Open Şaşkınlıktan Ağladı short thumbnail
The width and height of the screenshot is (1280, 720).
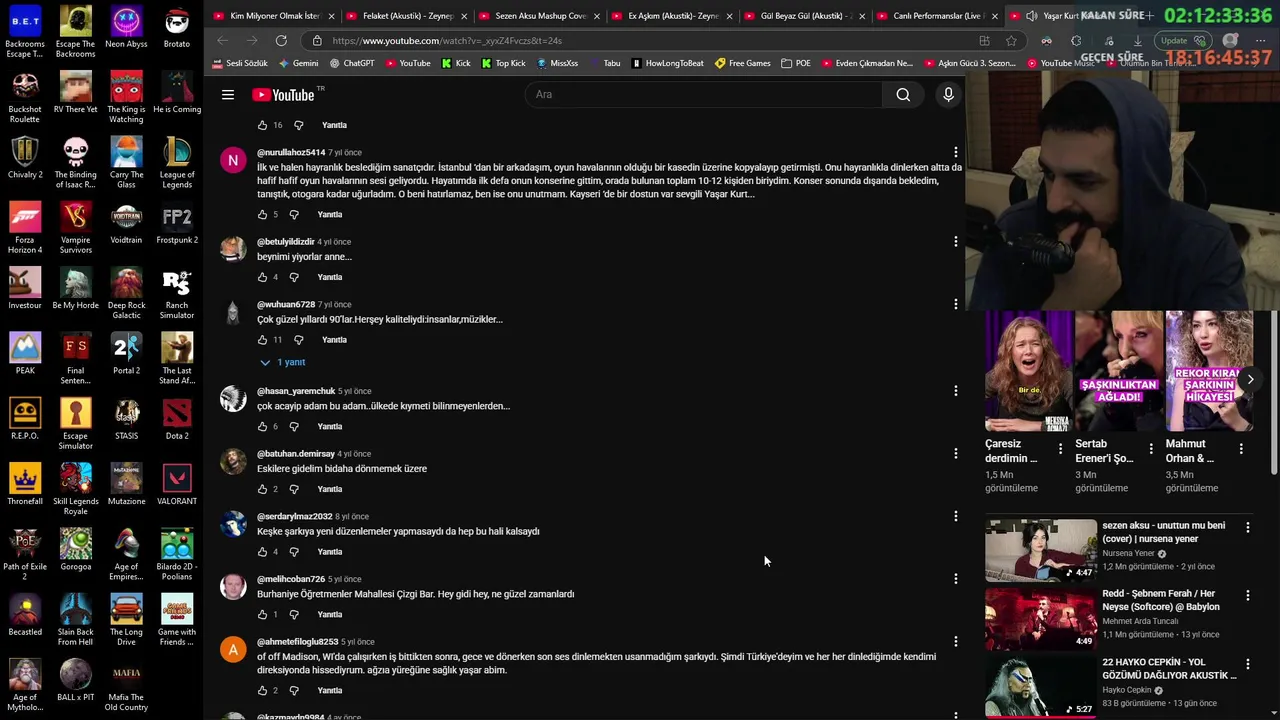coord(1119,371)
